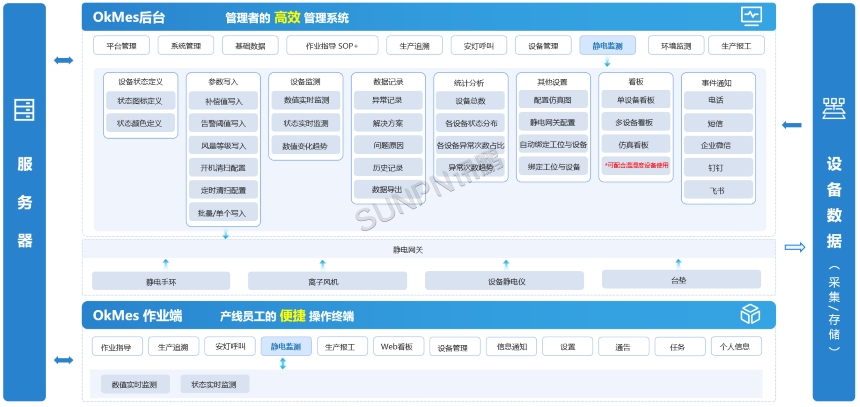Open the 设置 tab in 作业端
860x407 pixels.
point(568,346)
